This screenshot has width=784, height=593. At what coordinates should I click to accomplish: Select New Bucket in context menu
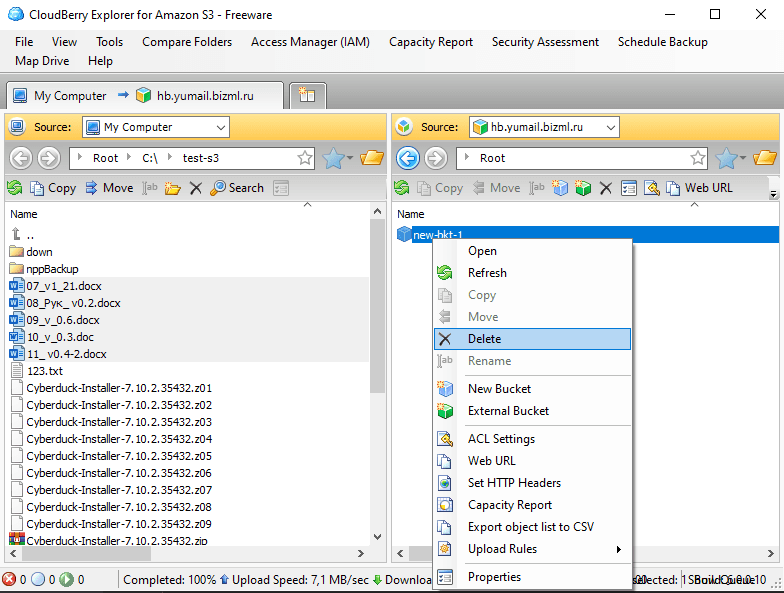532,389
